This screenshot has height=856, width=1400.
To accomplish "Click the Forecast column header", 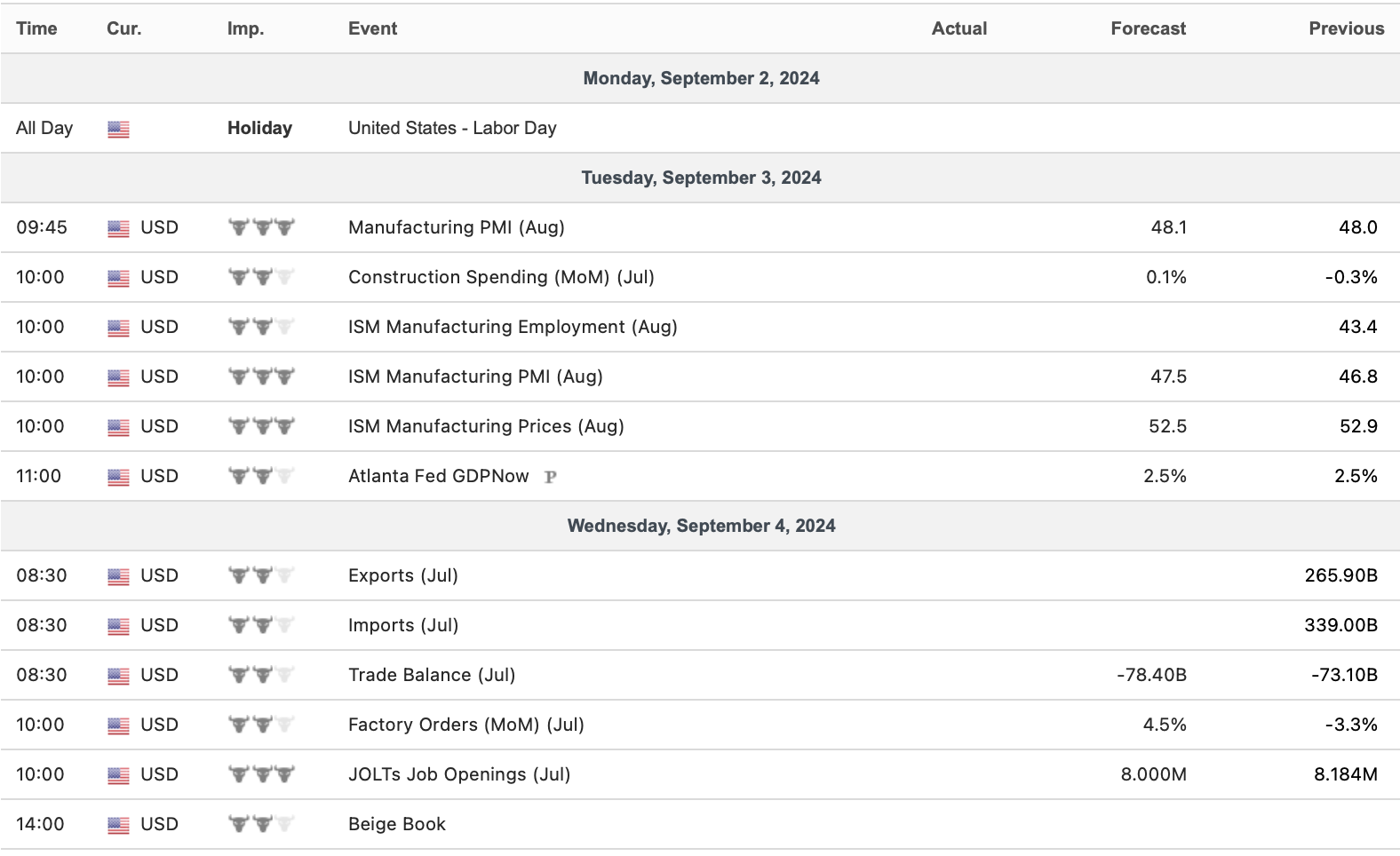I will tap(1148, 28).
